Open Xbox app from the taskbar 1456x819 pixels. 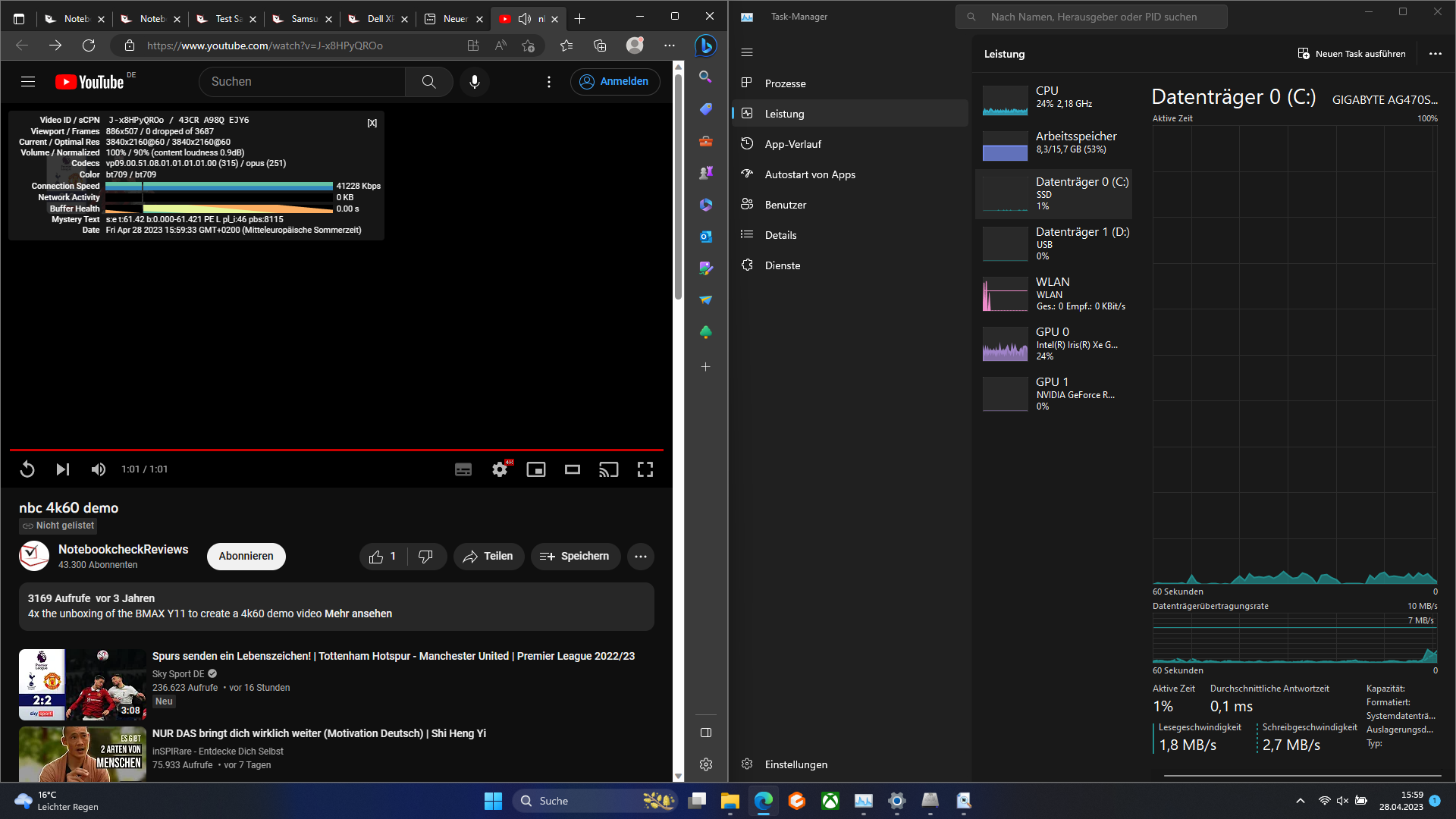pos(830,801)
